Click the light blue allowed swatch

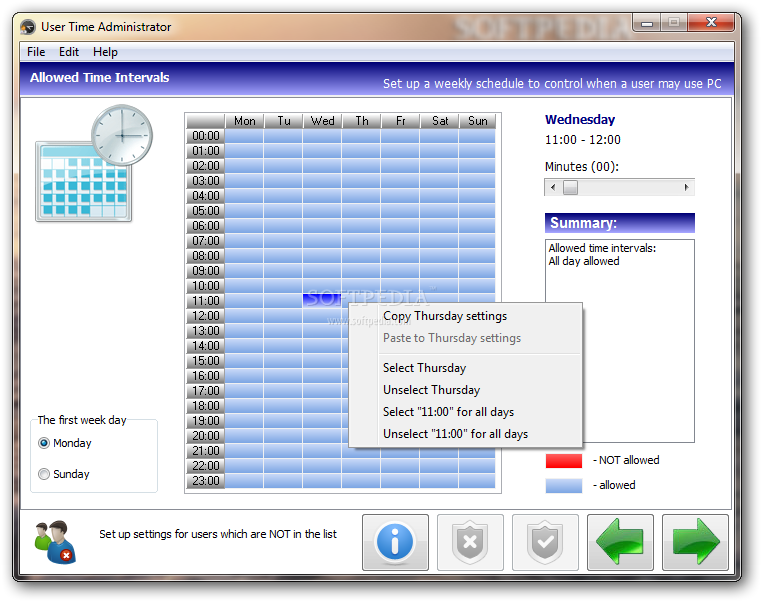[x=564, y=485]
